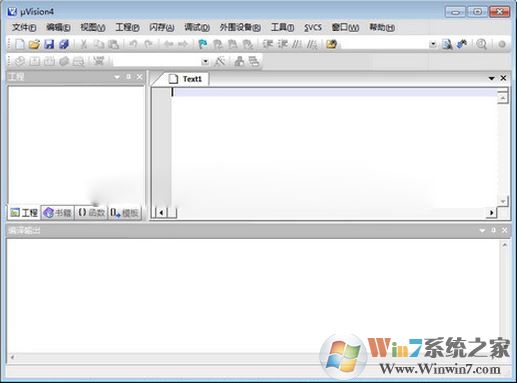Viewport: 517px width, 383px height.
Task: Click the translate file icon in the build toolbar
Action: [20, 61]
